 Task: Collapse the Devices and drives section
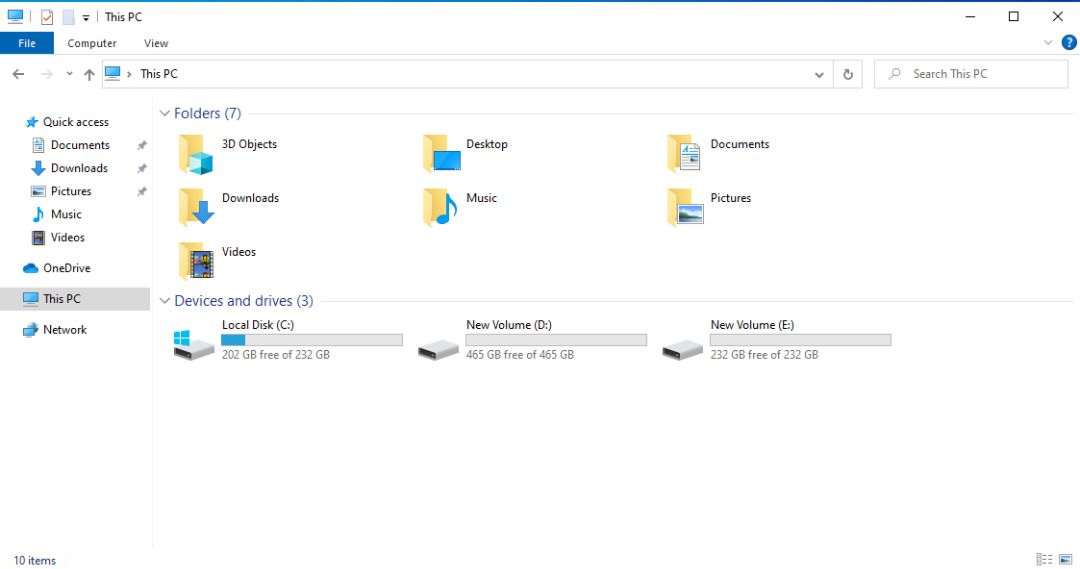(165, 301)
